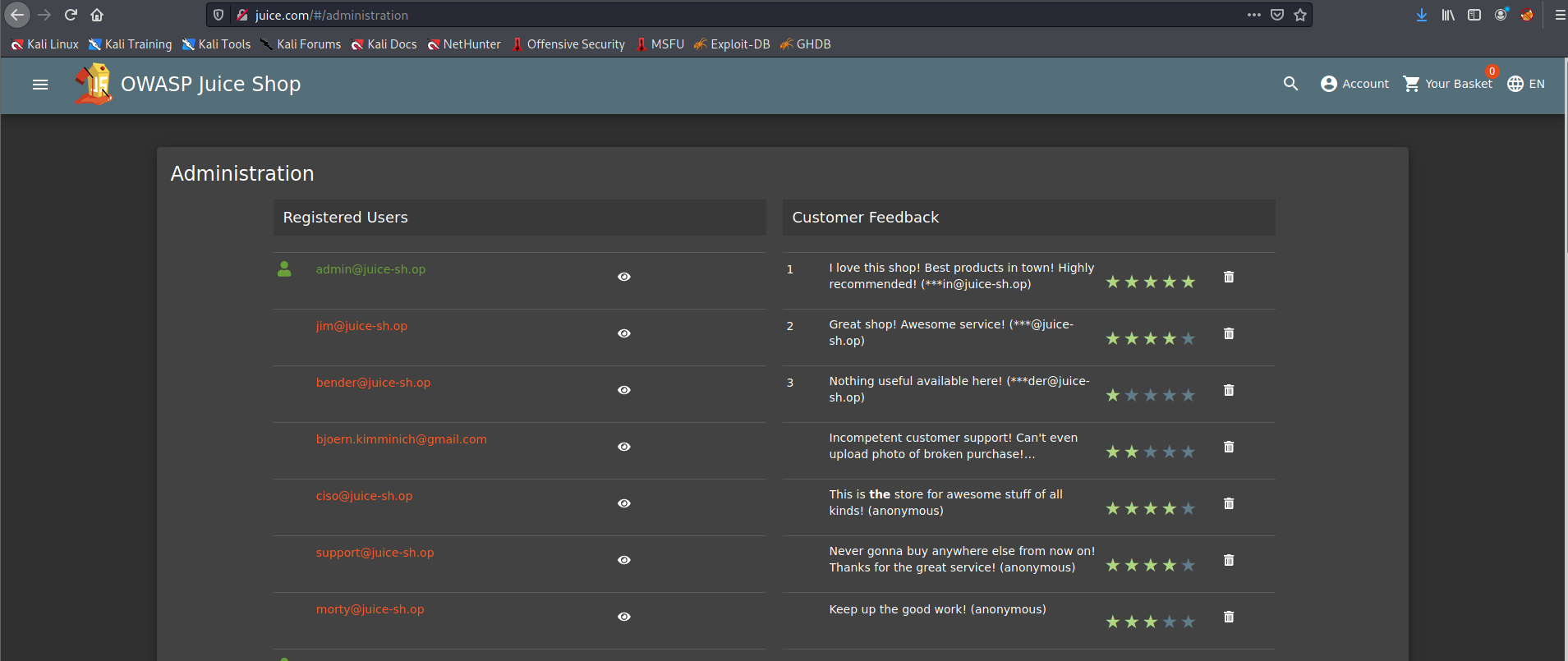Show support@juice-sh.op details with eye icon

[x=624, y=560]
